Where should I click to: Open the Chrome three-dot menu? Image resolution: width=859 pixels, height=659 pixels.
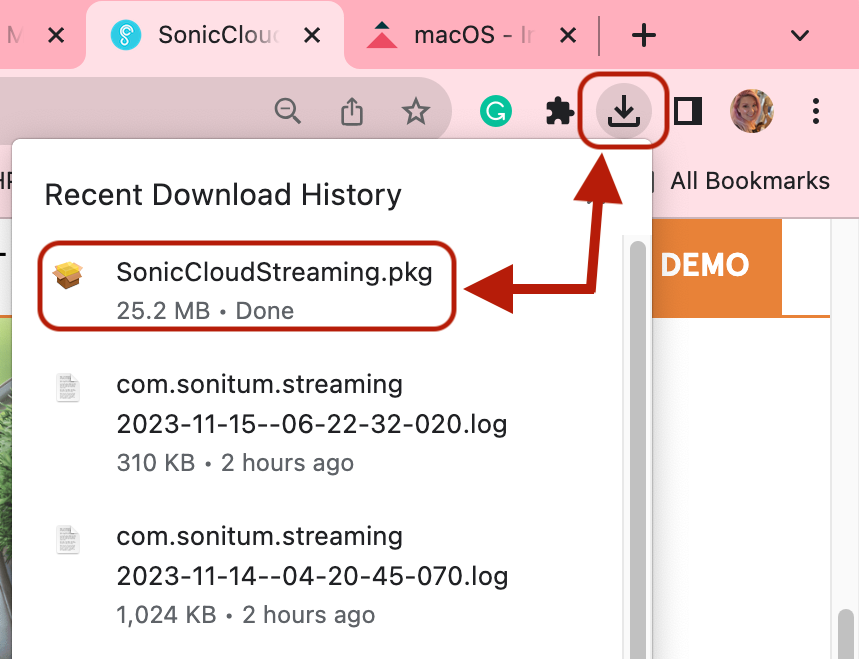tap(816, 111)
